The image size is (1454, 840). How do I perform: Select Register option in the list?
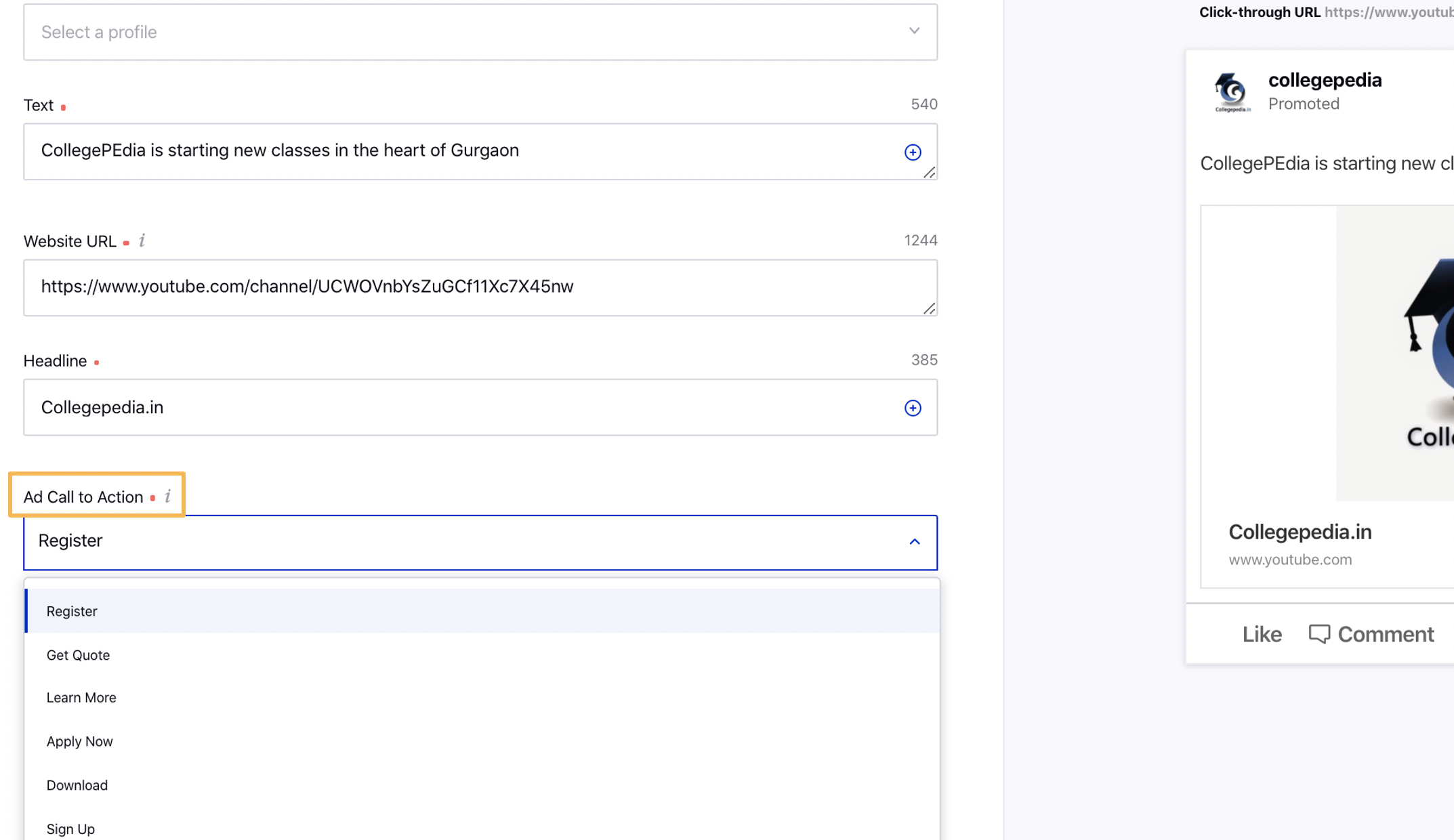[482, 611]
